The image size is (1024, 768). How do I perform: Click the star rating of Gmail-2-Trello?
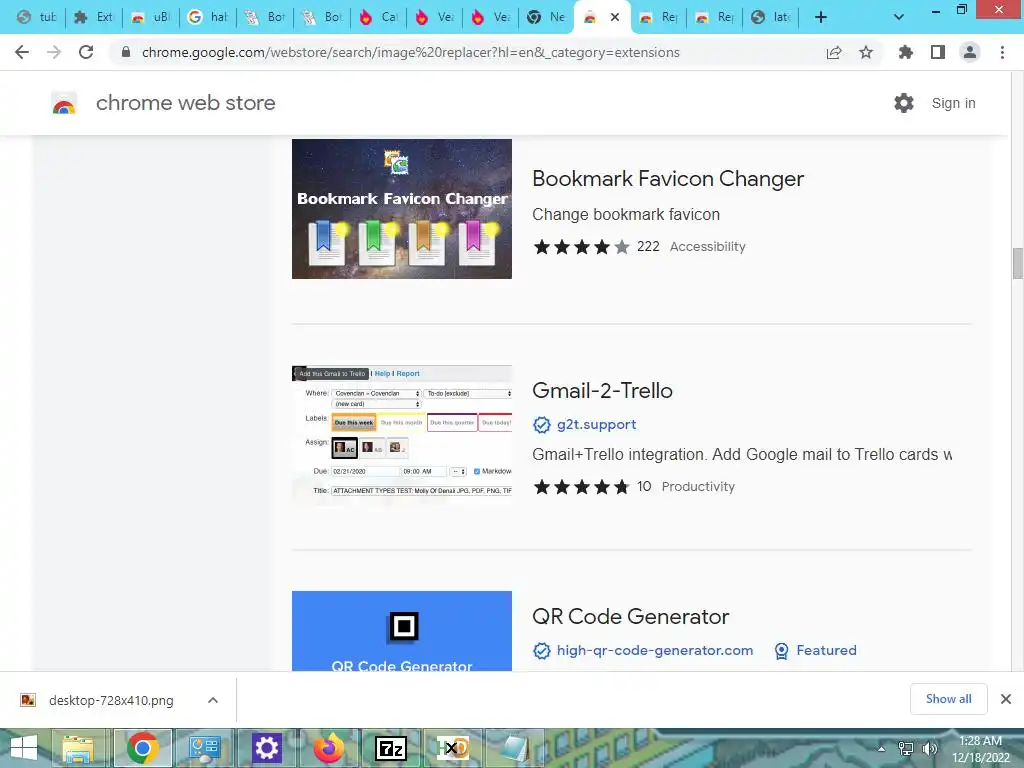pyautogui.click(x=581, y=487)
